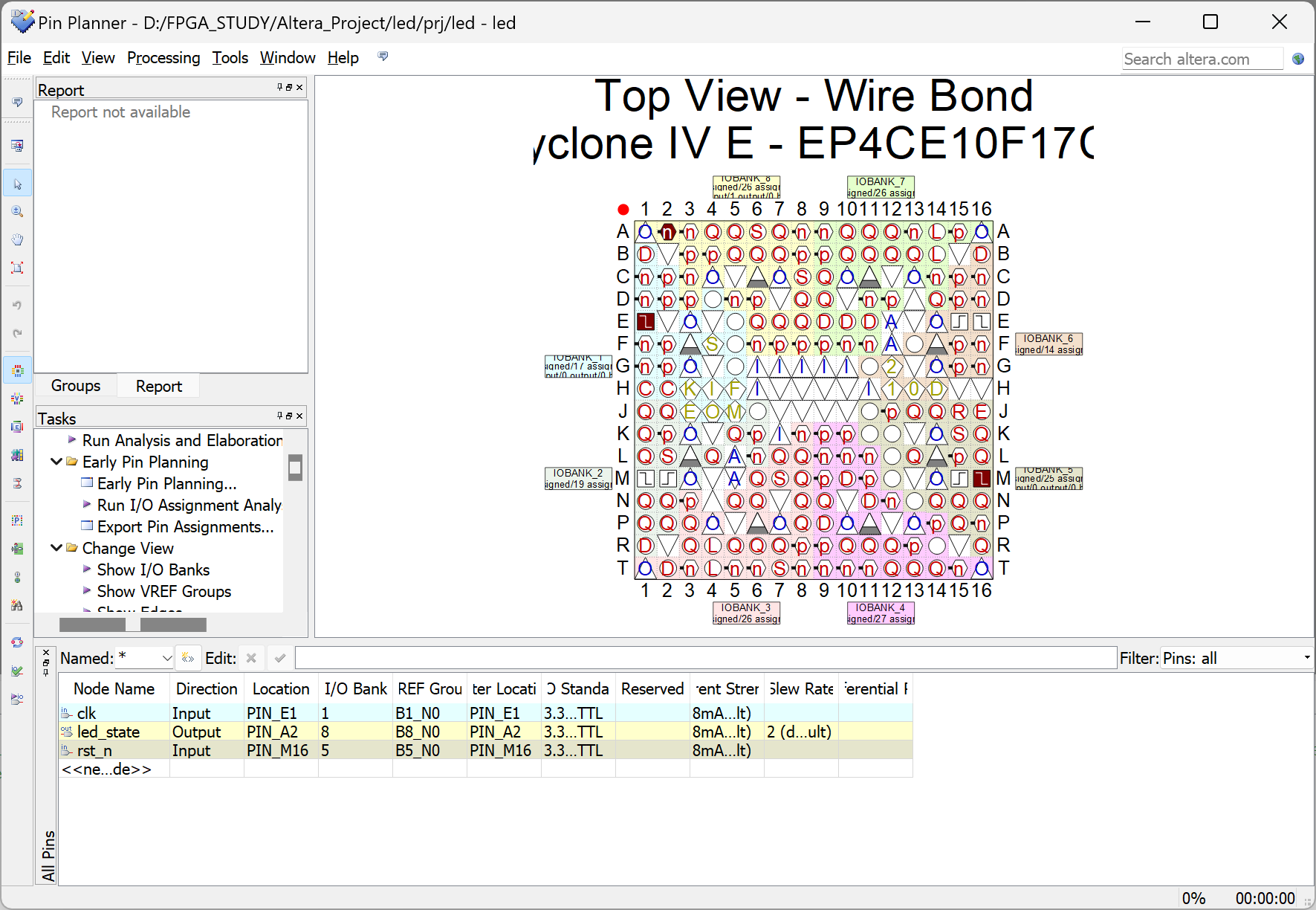
Task: Click the Tasks panel vertical scrollbar thumb
Action: [x=295, y=468]
